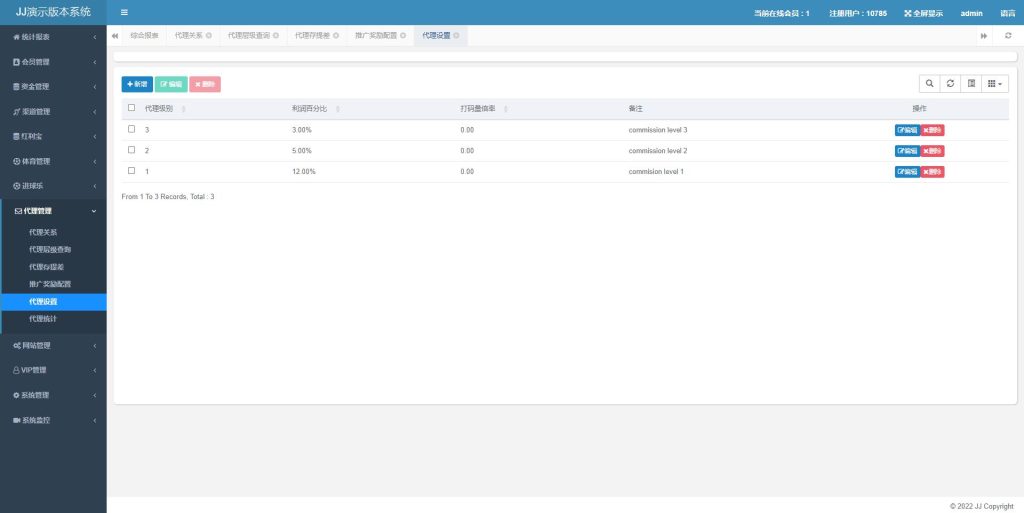Image resolution: width=1024 pixels, height=513 pixels.
Task: Edit the commission level 3 row
Action: click(908, 131)
